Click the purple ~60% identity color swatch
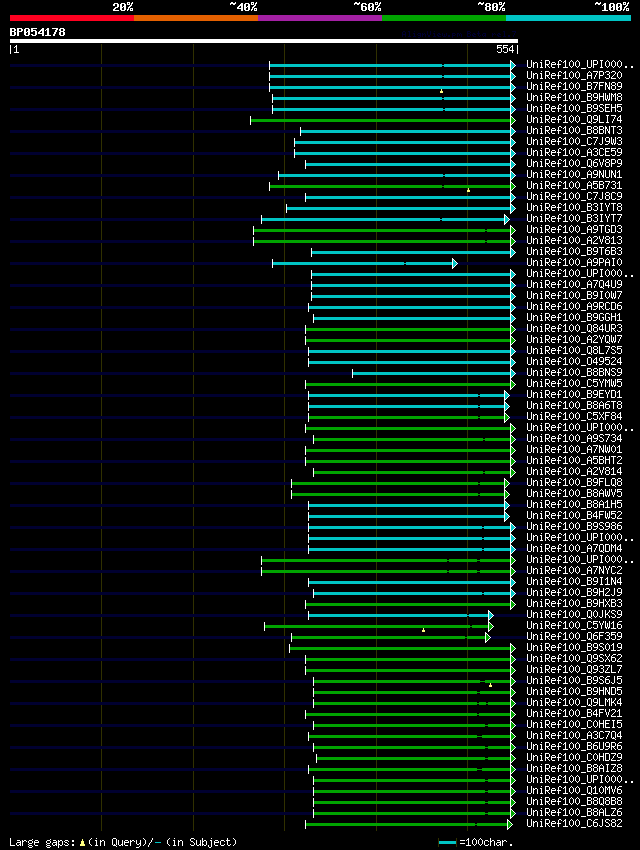 (320, 18)
